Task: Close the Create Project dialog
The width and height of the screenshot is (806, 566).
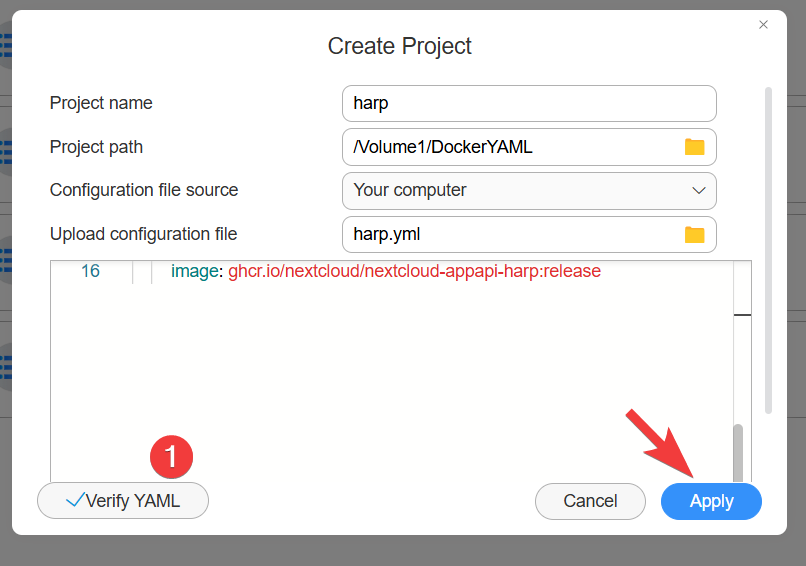Action: (764, 25)
